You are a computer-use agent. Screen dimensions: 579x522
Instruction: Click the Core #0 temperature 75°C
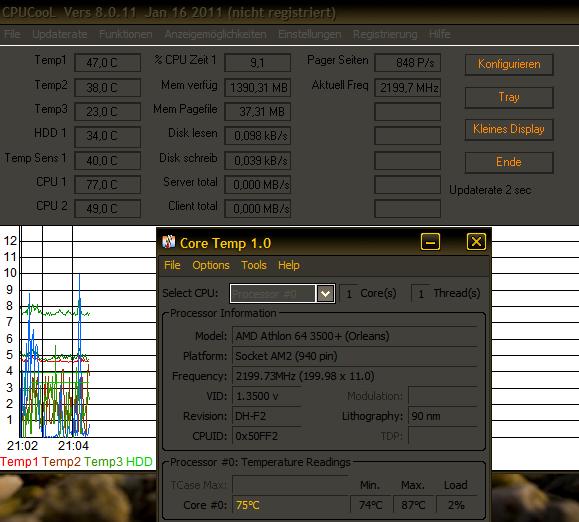[290, 505]
